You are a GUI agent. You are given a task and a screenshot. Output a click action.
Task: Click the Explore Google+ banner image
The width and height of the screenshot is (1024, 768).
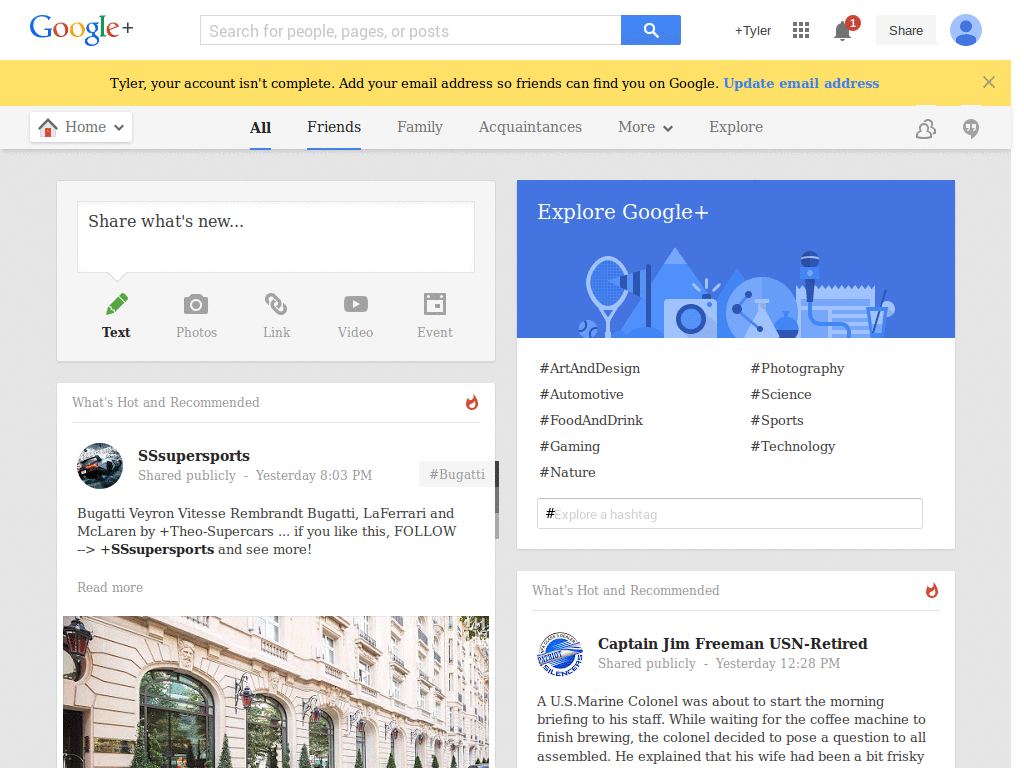pyautogui.click(x=735, y=259)
